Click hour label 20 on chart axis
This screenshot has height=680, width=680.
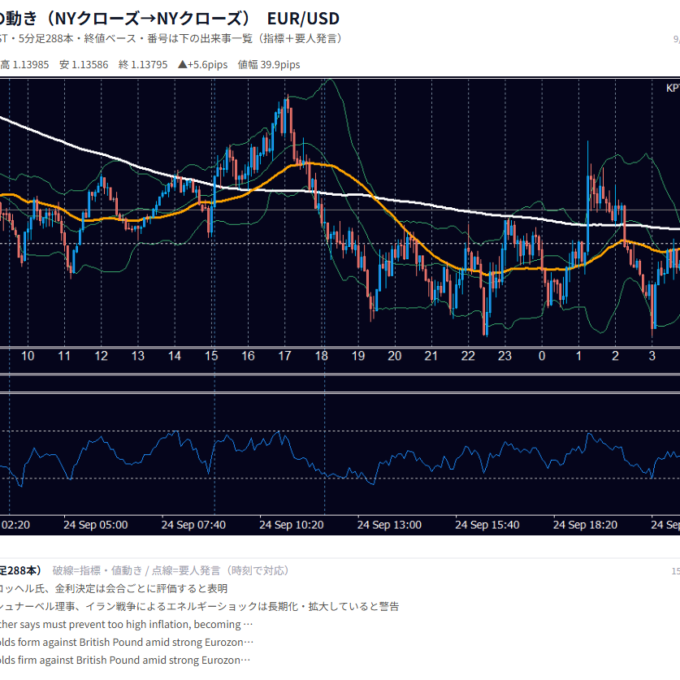[x=395, y=356]
